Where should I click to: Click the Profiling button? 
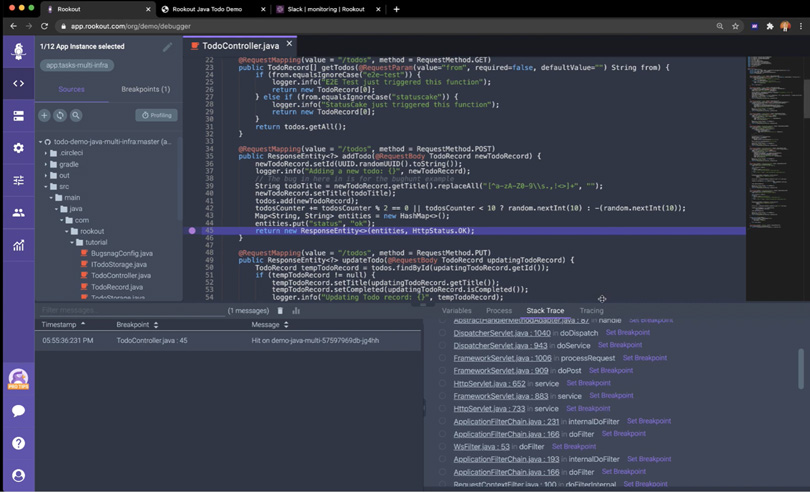tap(157, 115)
